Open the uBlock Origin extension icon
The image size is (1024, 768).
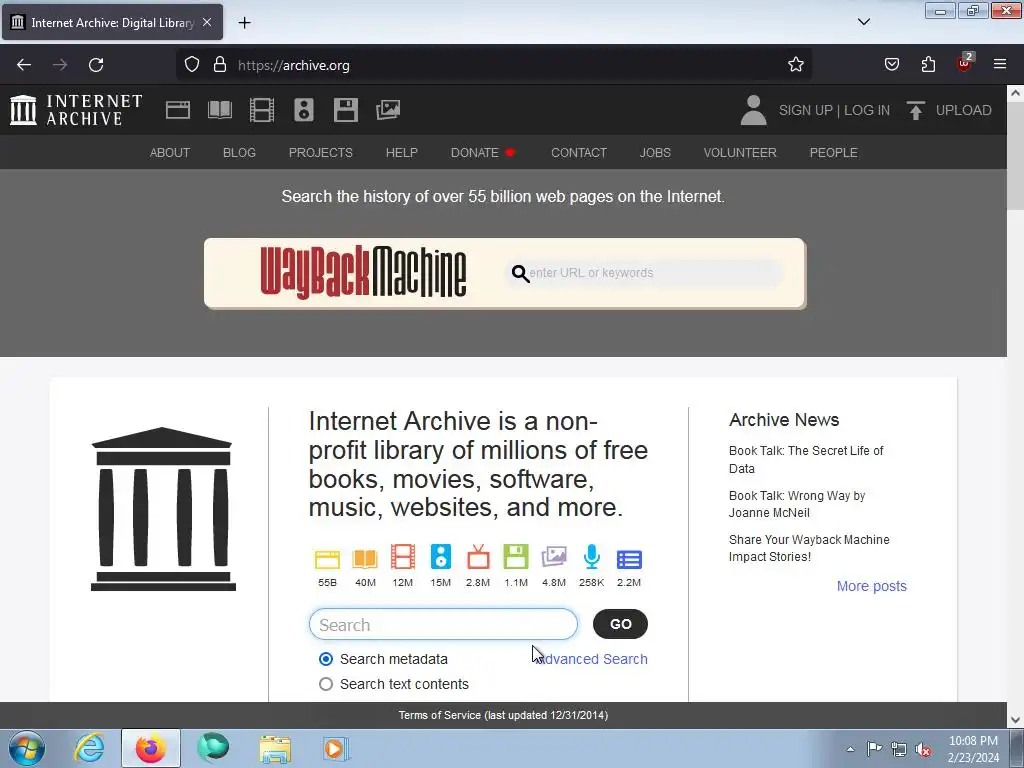[965, 63]
